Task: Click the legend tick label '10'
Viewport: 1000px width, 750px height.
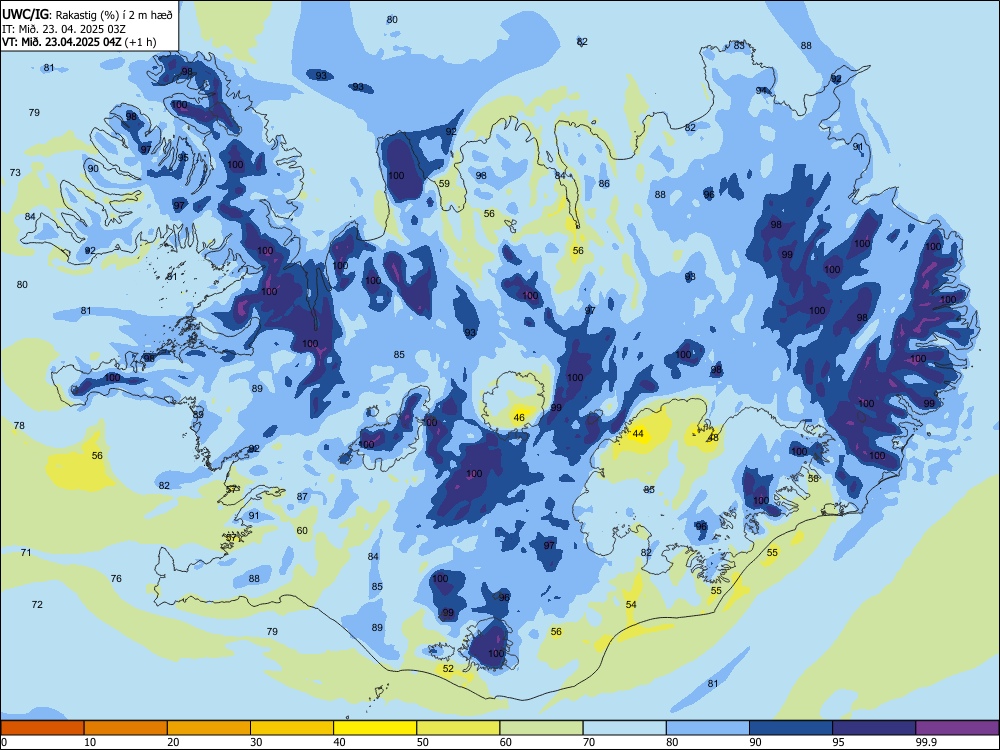Action: coord(90,742)
